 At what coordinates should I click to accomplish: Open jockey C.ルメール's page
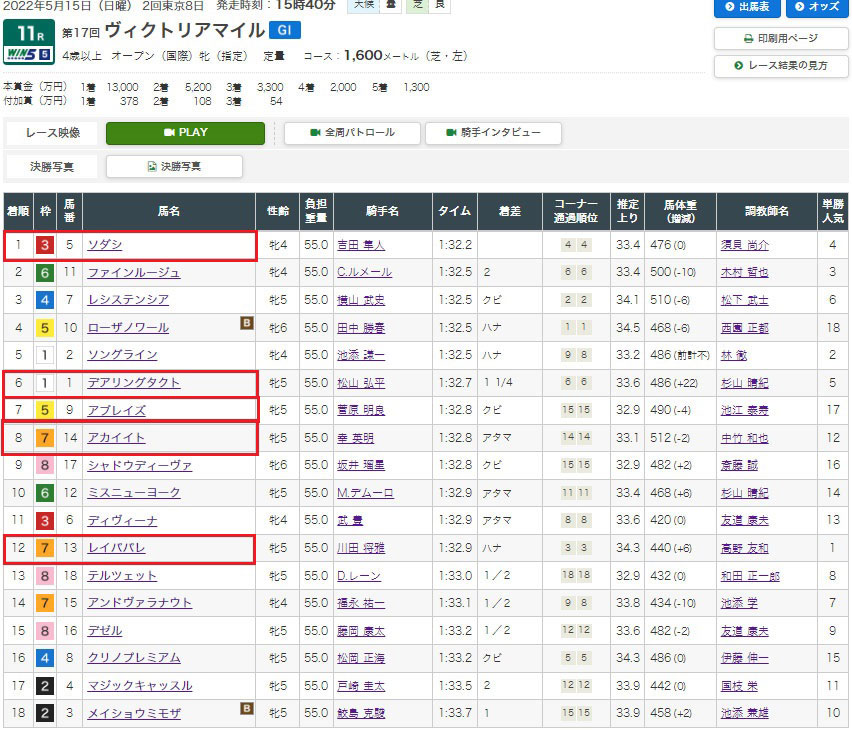(x=365, y=272)
